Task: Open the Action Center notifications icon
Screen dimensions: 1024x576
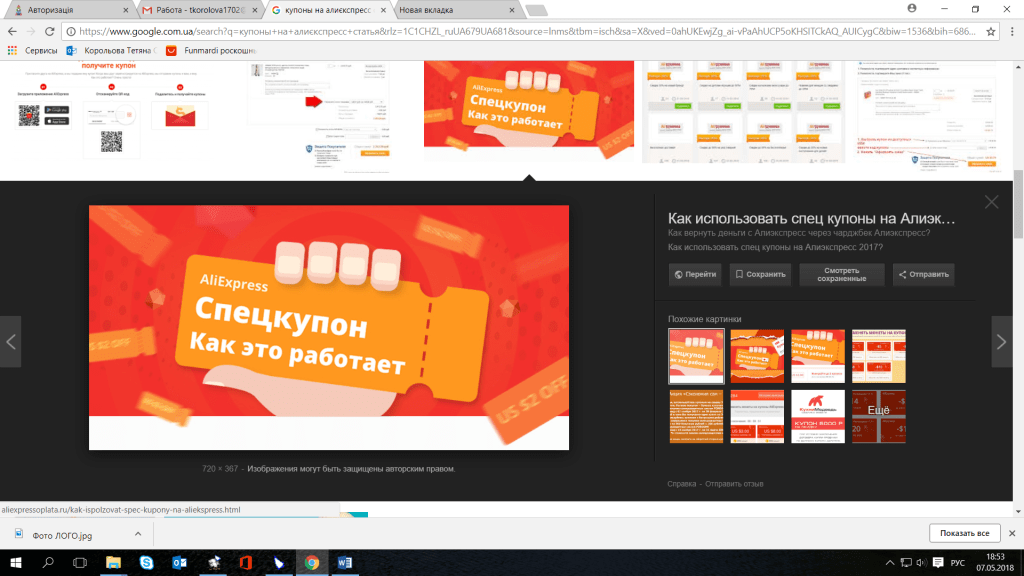Action: pyautogui.click(x=938, y=563)
